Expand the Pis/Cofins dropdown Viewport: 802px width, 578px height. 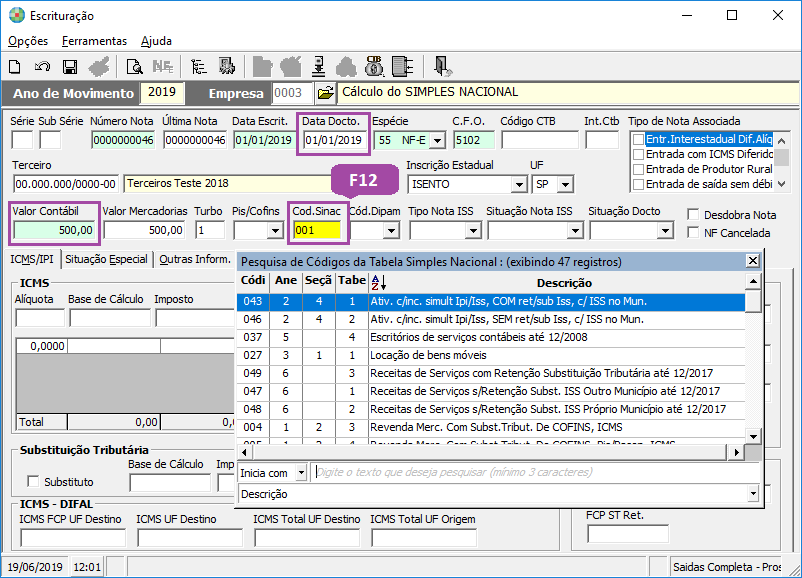[x=275, y=231]
